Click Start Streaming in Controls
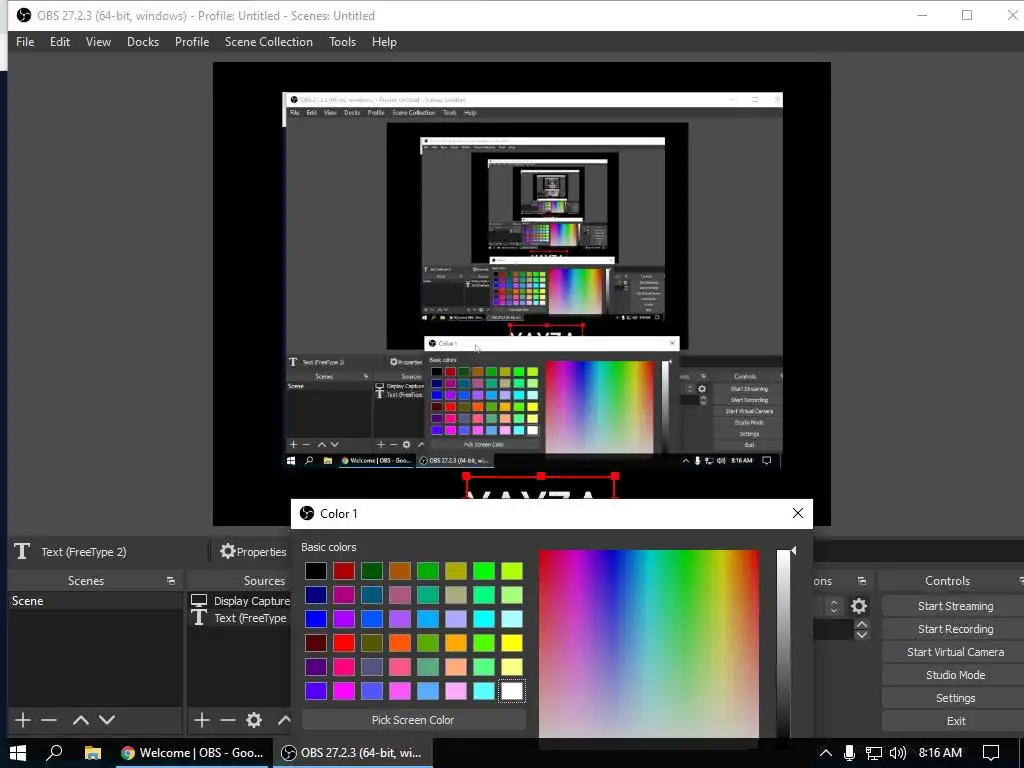 click(x=955, y=606)
